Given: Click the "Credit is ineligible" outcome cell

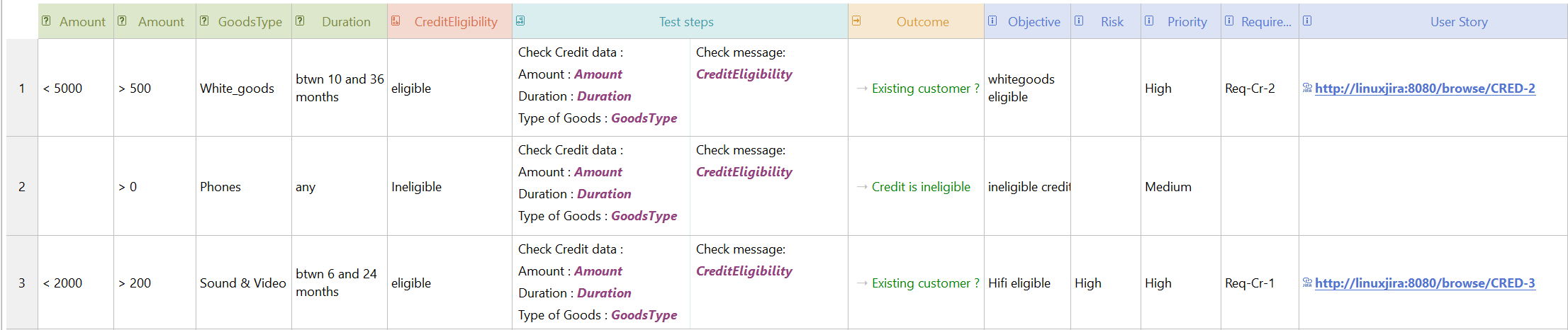Looking at the screenshot, I should 921,187.
